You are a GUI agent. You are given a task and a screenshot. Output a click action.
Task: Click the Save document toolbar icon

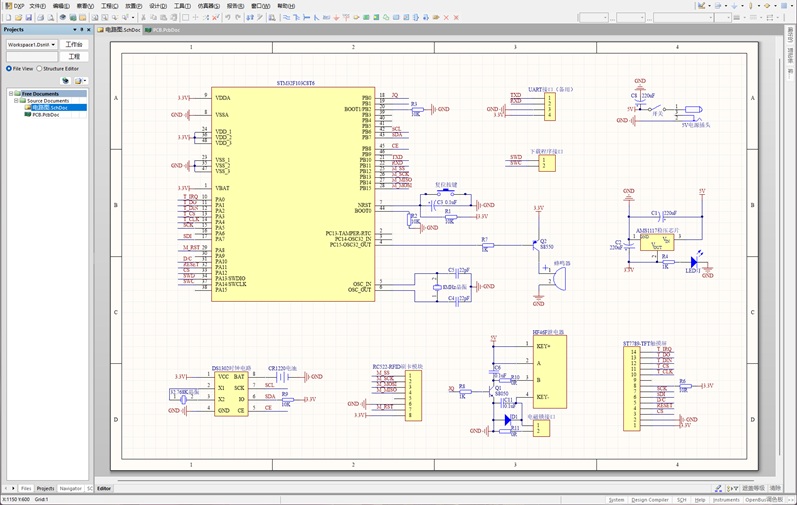(28, 17)
